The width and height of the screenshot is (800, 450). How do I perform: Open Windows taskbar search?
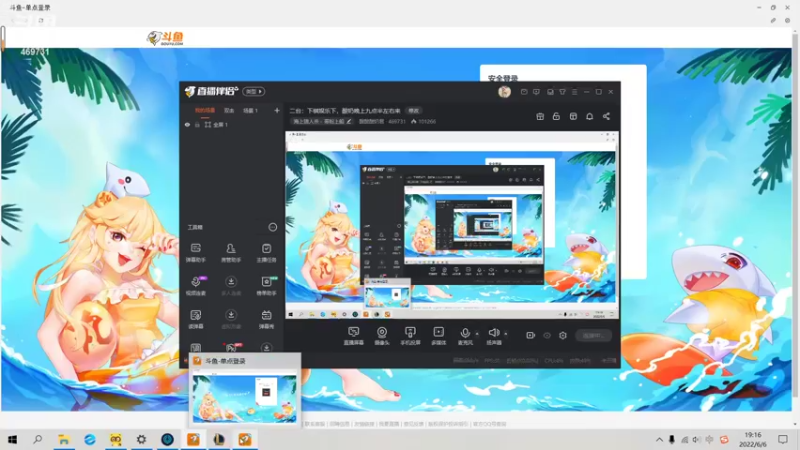[x=38, y=439]
